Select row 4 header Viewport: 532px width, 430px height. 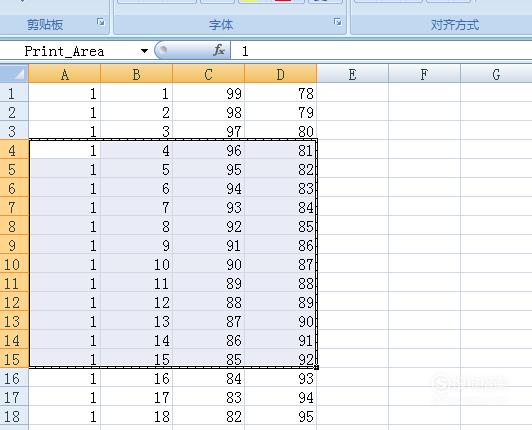click(14, 150)
